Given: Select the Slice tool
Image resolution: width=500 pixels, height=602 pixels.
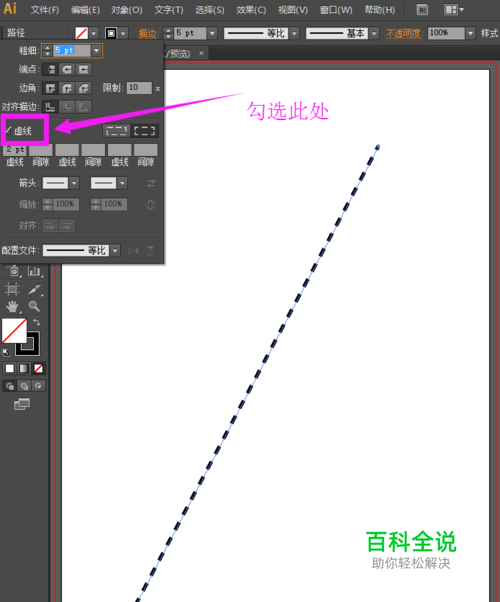Looking at the screenshot, I should point(34,289).
